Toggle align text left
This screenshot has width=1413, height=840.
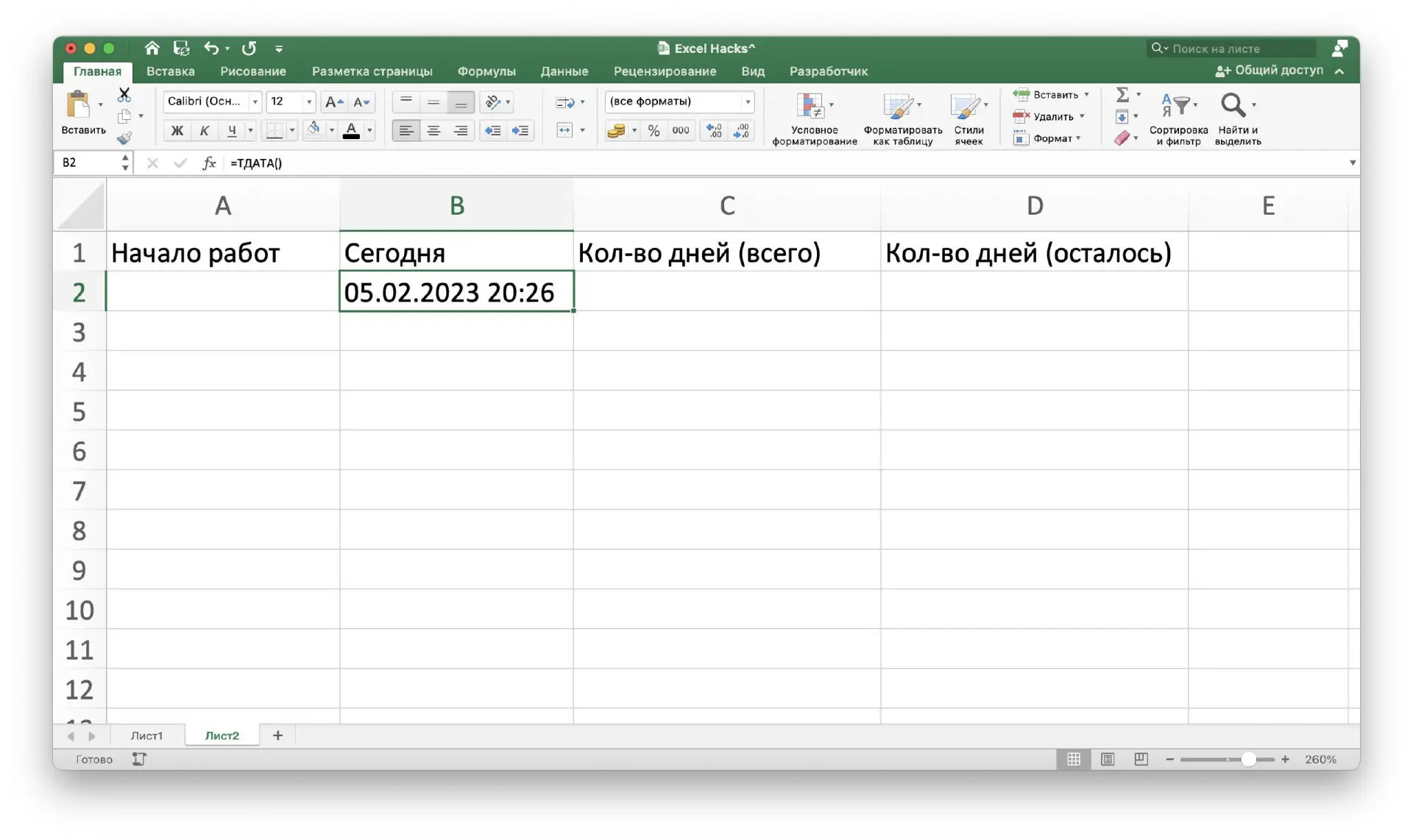click(406, 131)
